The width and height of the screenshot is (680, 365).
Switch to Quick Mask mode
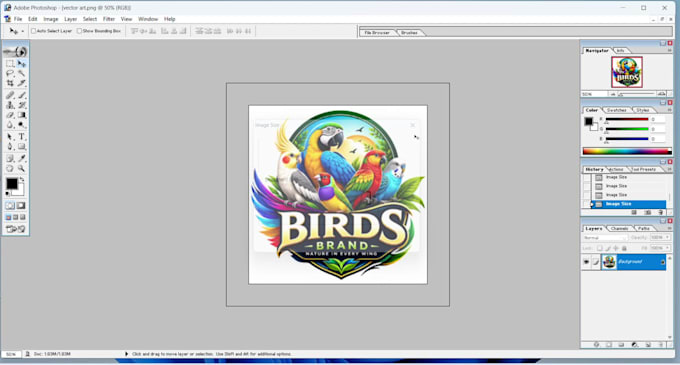pos(21,205)
